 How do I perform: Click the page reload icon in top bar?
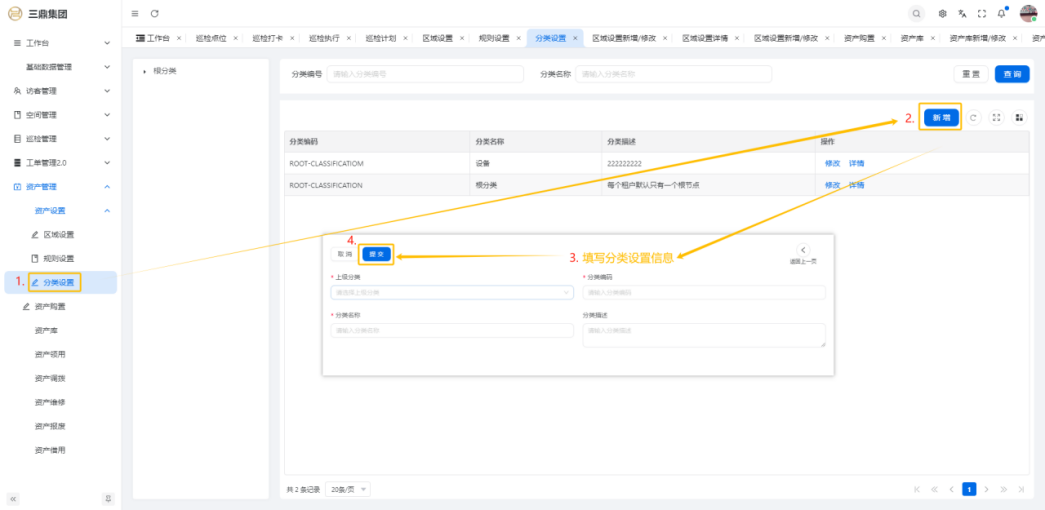pos(154,13)
